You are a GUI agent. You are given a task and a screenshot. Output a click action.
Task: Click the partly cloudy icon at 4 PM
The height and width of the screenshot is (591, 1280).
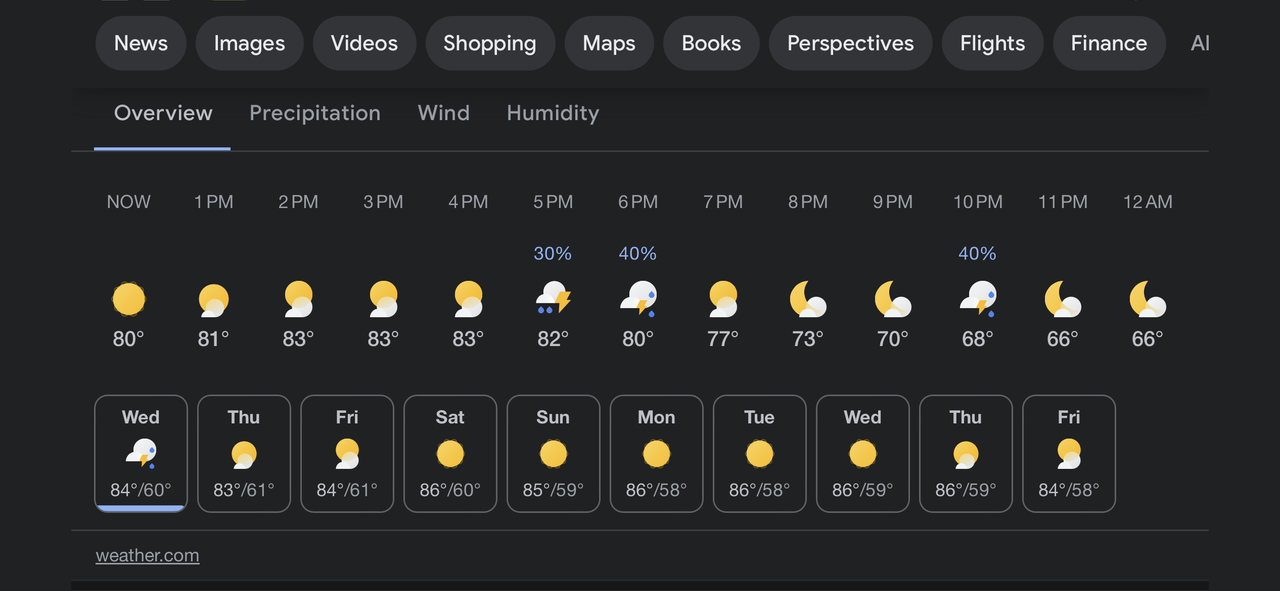(468, 299)
